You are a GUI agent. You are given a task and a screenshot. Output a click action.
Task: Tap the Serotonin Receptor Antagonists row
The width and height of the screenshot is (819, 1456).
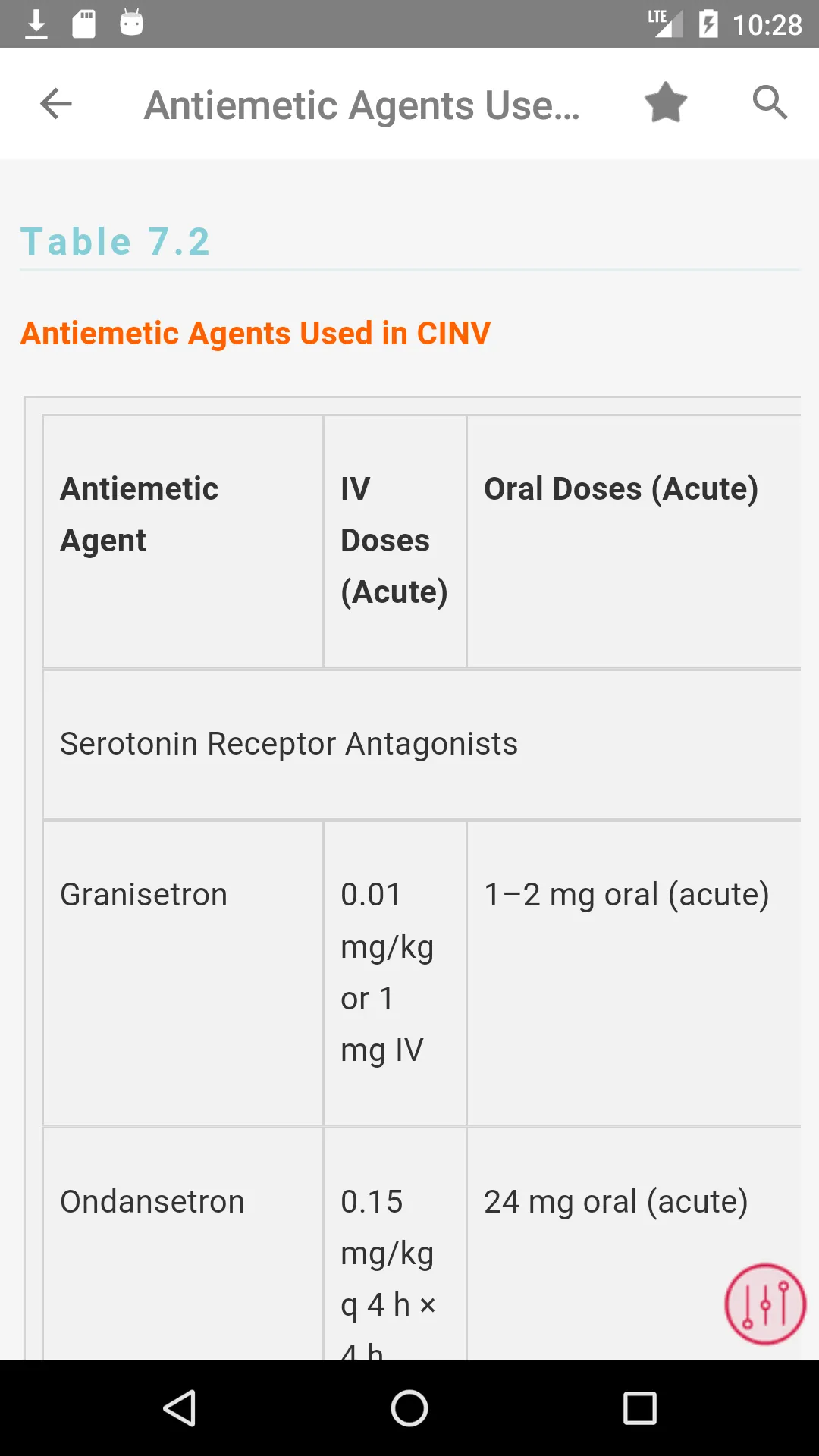pos(422,744)
